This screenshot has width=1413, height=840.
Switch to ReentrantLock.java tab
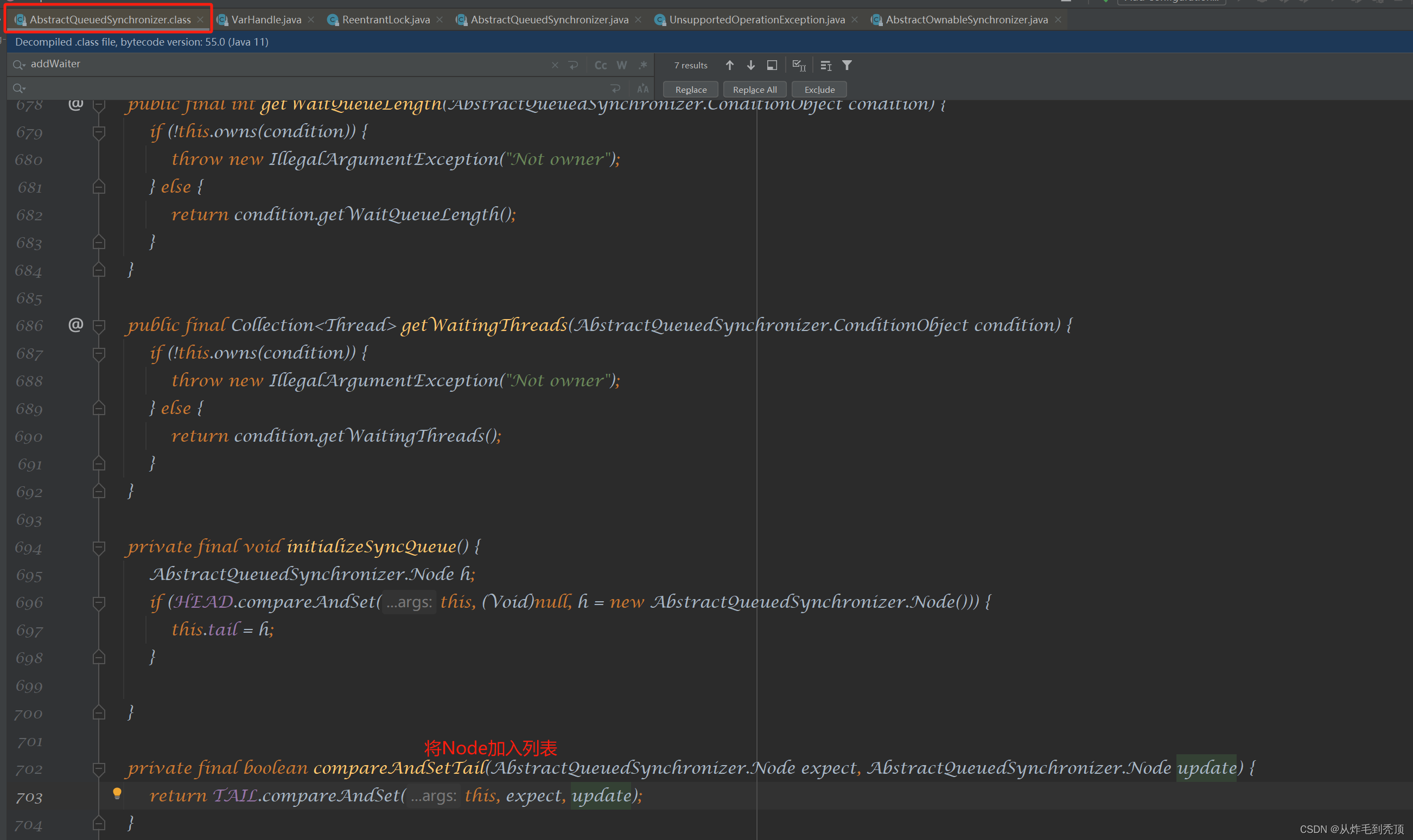(385, 20)
